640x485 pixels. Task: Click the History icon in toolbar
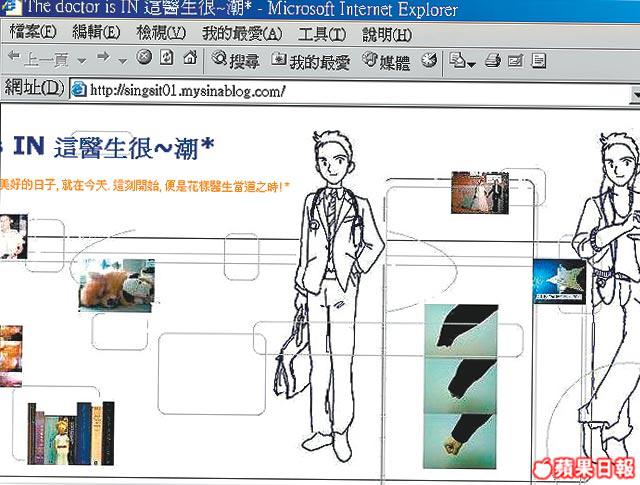tap(429, 60)
